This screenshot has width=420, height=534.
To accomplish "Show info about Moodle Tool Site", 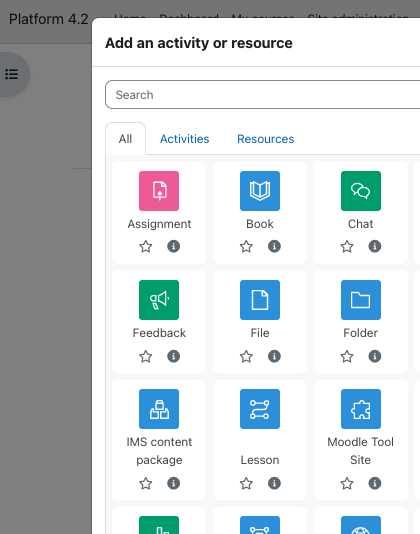I will pyautogui.click(x=375, y=483).
